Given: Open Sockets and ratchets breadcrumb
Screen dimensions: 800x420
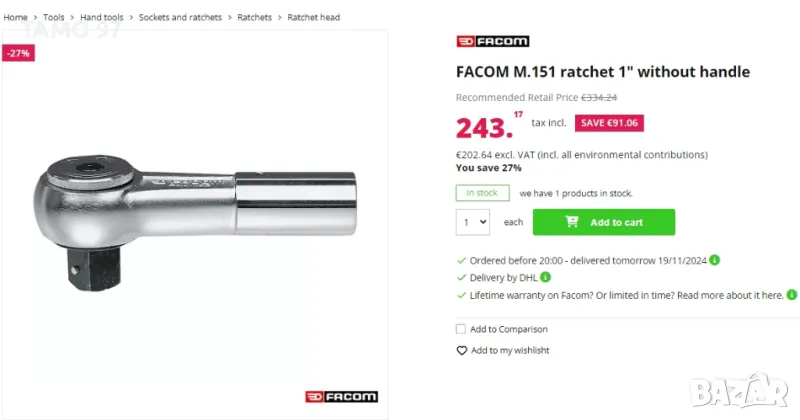Looking at the screenshot, I should coord(182,17).
